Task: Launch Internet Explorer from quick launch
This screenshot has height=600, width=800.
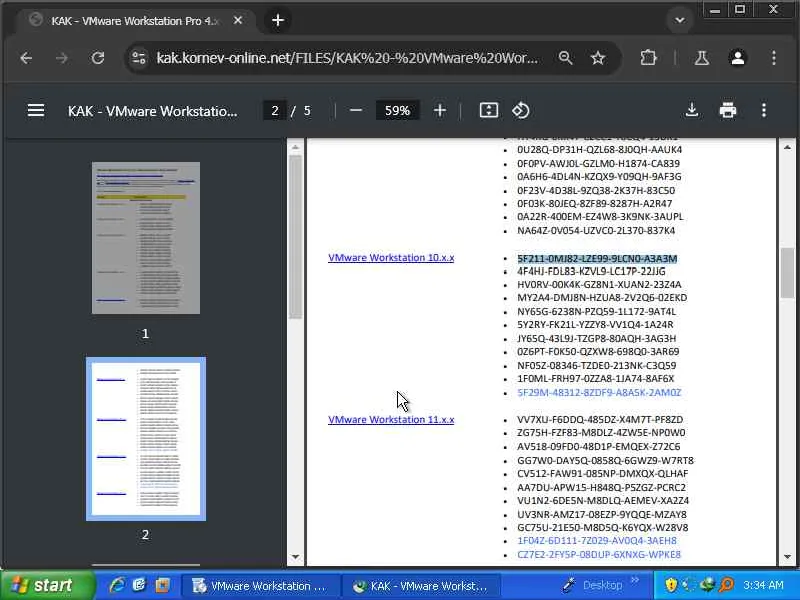Action: point(116,585)
